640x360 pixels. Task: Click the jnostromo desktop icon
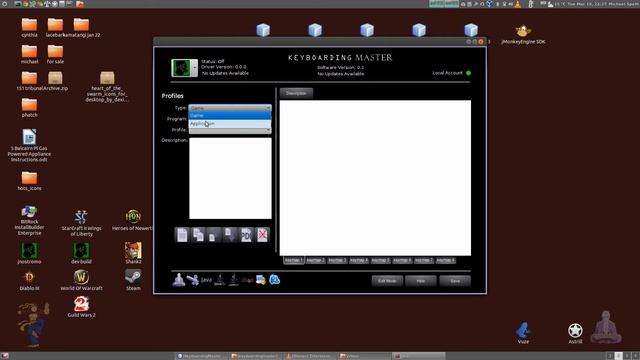29,253
